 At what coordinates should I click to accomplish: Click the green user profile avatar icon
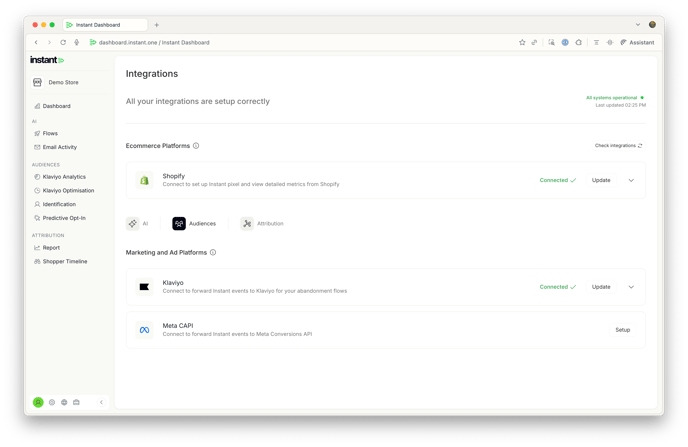coord(38,402)
